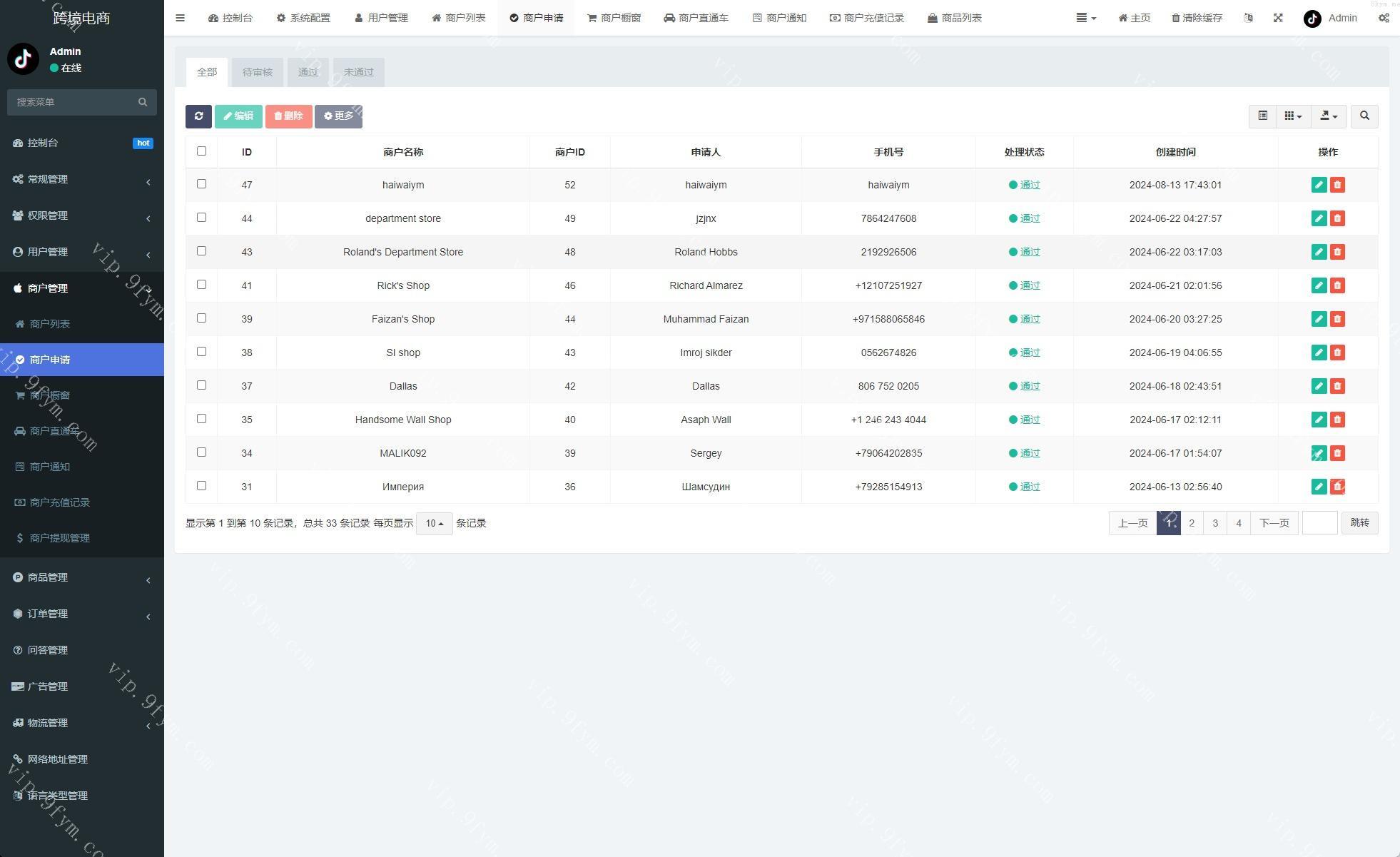Click red delete icon for Rick's Shop row
The width and height of the screenshot is (1400, 857).
(1337, 285)
